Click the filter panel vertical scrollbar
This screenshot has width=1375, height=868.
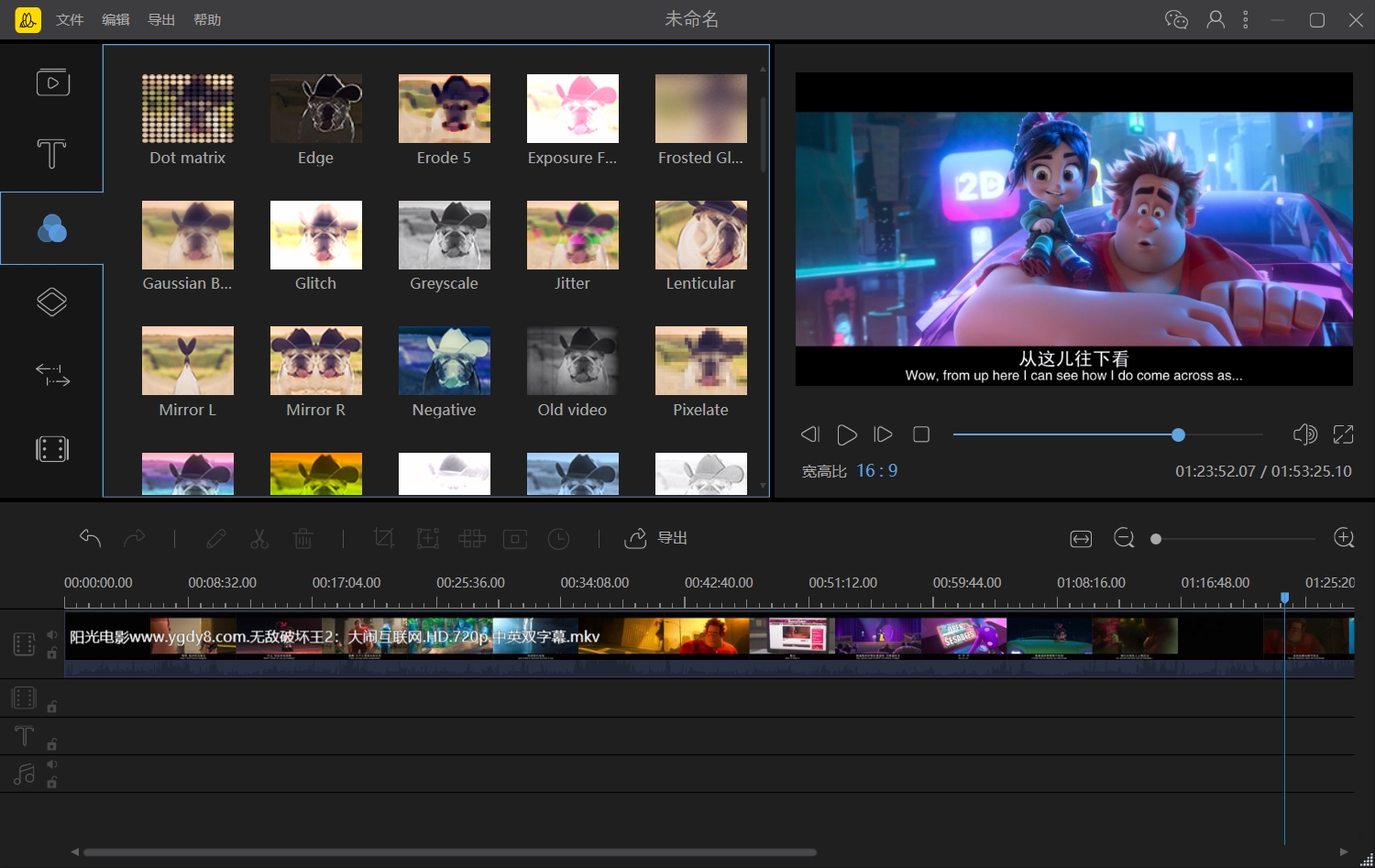763,133
